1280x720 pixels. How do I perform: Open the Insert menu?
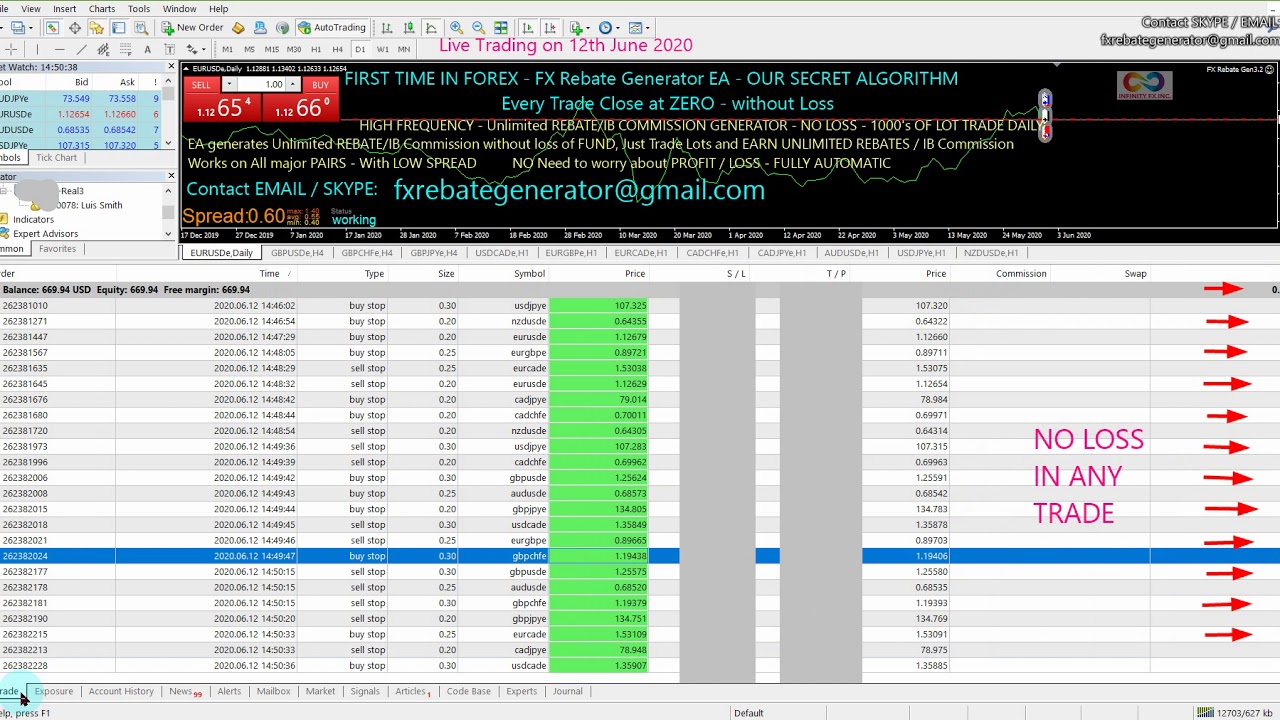(64, 8)
